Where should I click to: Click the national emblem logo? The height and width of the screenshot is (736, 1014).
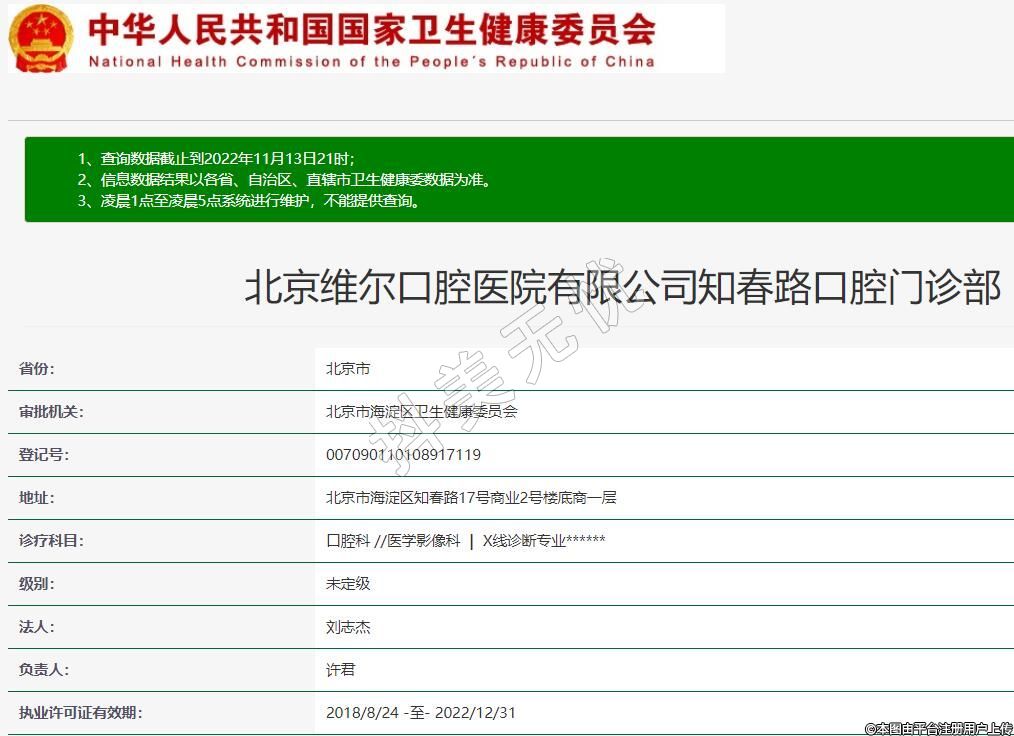click(41, 37)
